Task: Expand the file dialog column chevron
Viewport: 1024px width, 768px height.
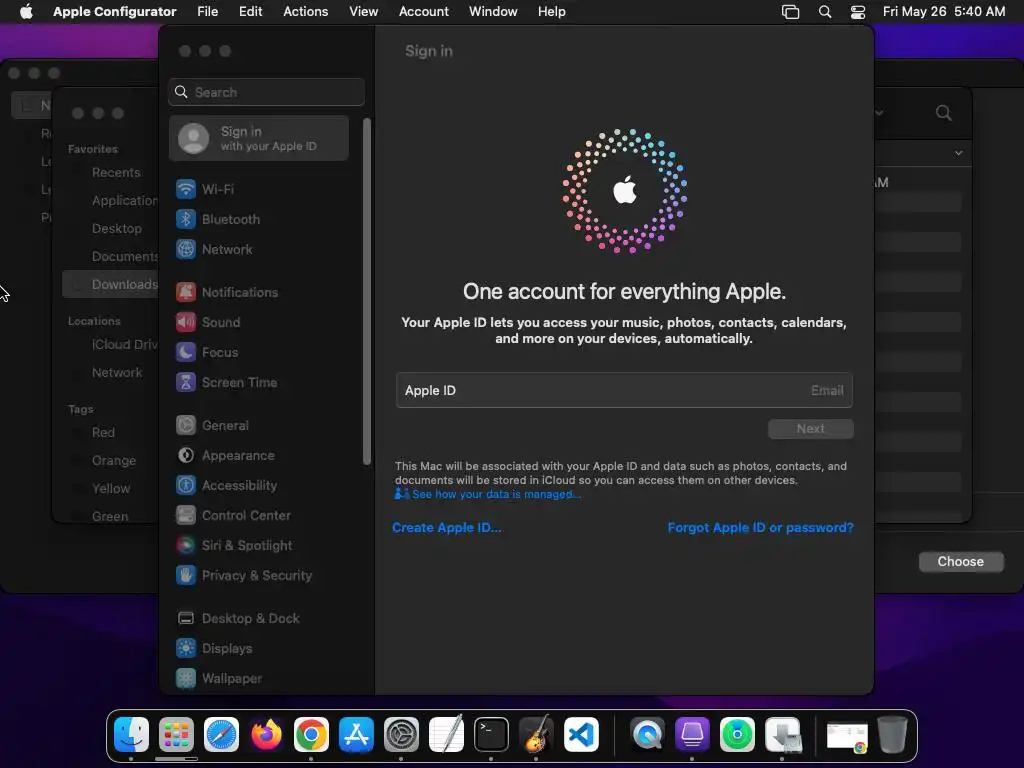Action: coord(958,153)
